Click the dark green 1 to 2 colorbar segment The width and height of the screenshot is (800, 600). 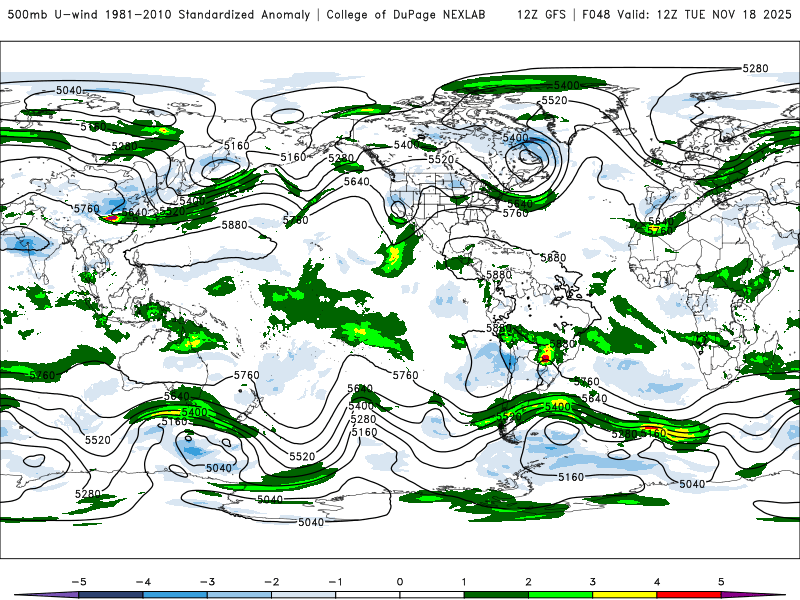pos(496,595)
